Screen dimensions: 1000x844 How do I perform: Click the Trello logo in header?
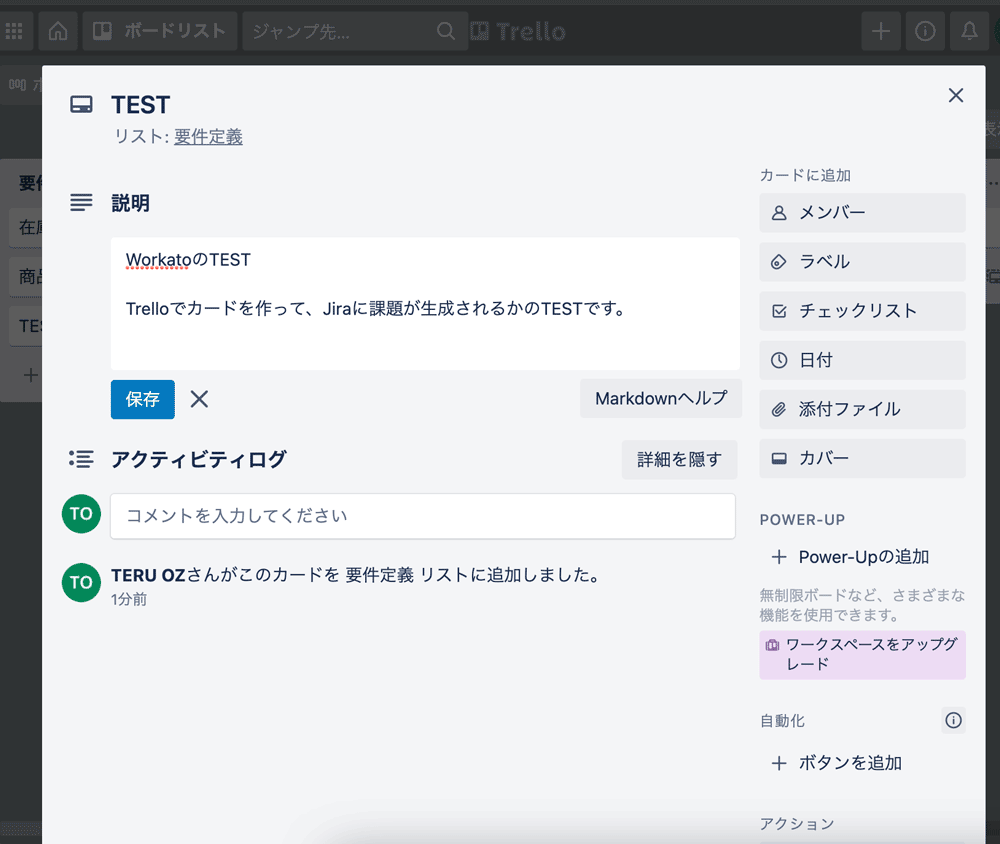(x=518, y=31)
